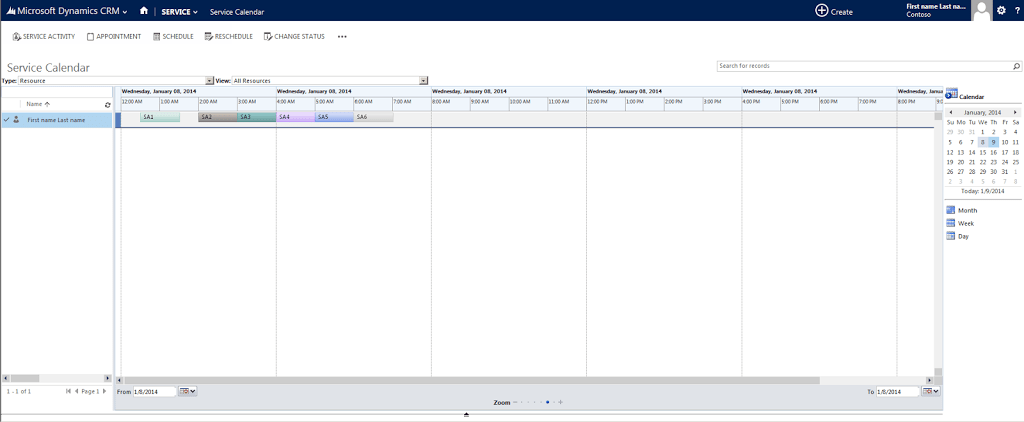Screen dimensions: 1024x422
Task: Click the APPOINTMENT checkbox-style command
Action: pyautogui.click(x=114, y=37)
